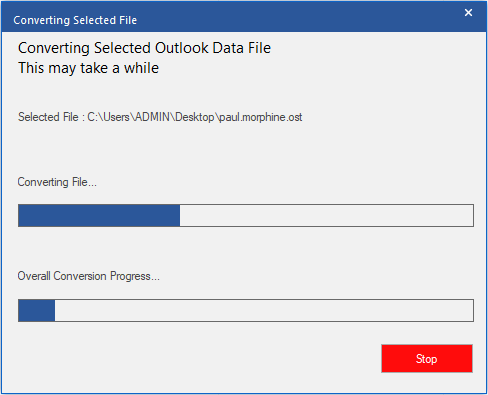The width and height of the screenshot is (488, 395).
Task: Click the Desktop folder in the file path
Action: pyautogui.click(x=195, y=117)
